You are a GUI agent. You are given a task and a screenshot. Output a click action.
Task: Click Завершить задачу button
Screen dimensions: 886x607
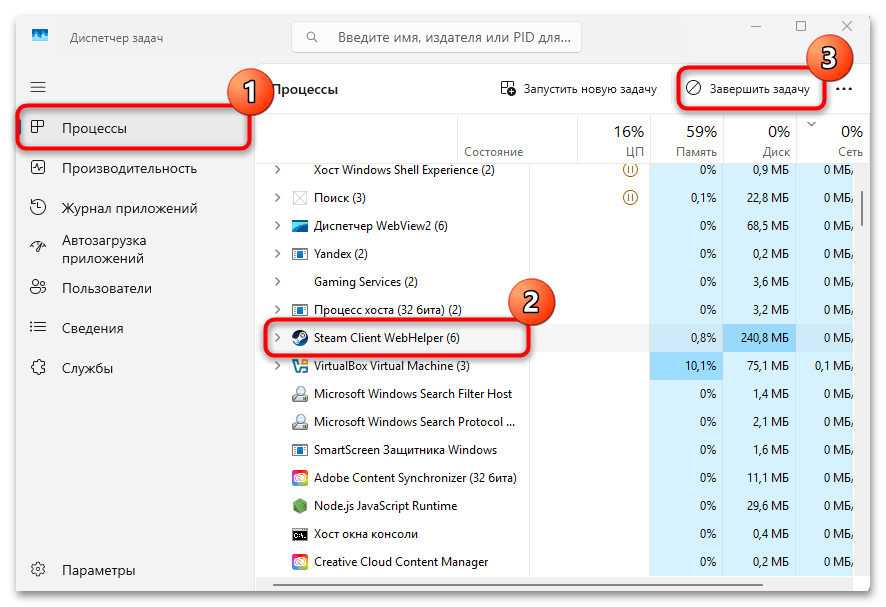click(749, 89)
